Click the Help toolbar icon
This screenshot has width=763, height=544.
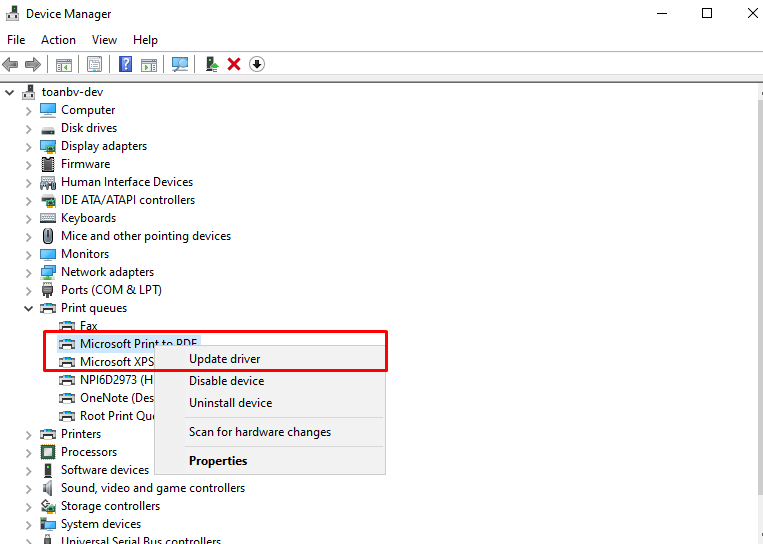click(126, 64)
